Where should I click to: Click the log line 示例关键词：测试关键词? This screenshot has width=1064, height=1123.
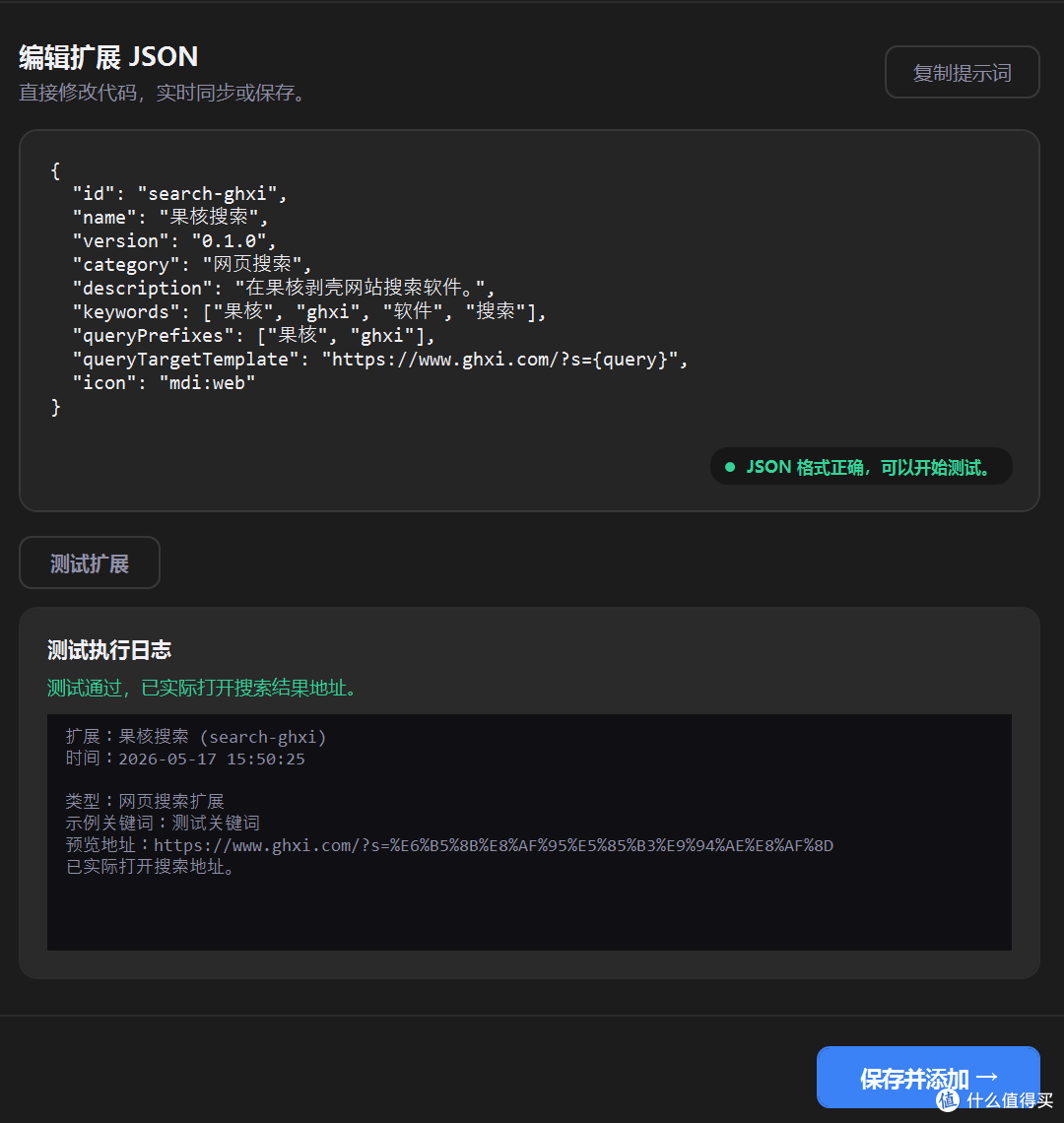click(x=163, y=823)
